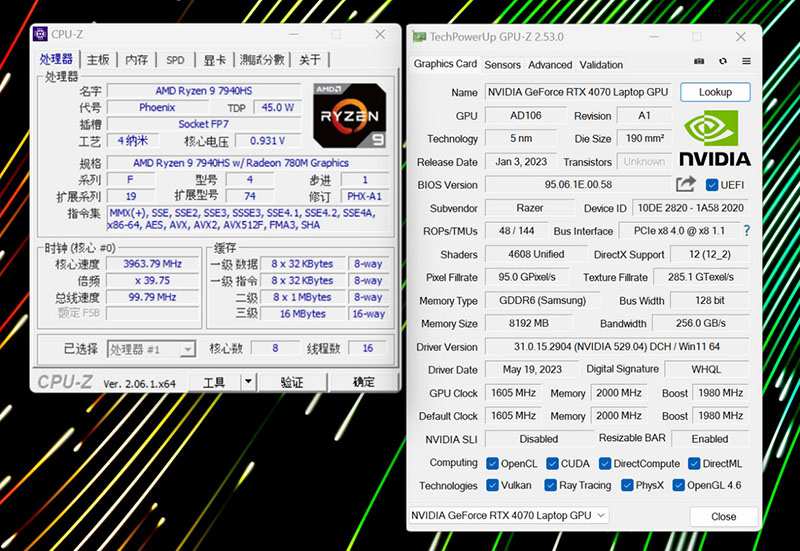Viewport: 800px width, 551px height.
Task: Click the 0.931 V core voltage value
Action: 267,141
